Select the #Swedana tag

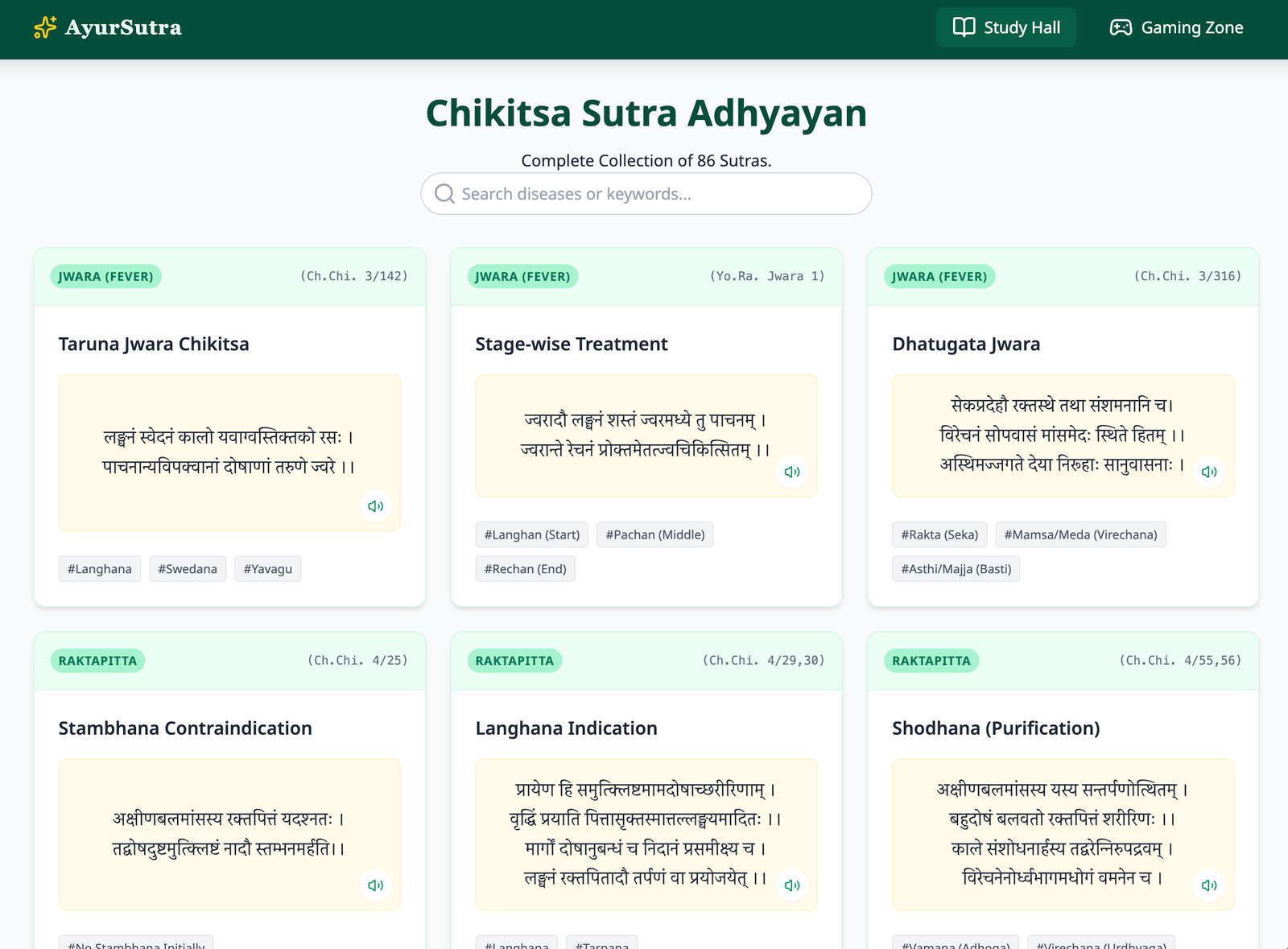click(188, 569)
